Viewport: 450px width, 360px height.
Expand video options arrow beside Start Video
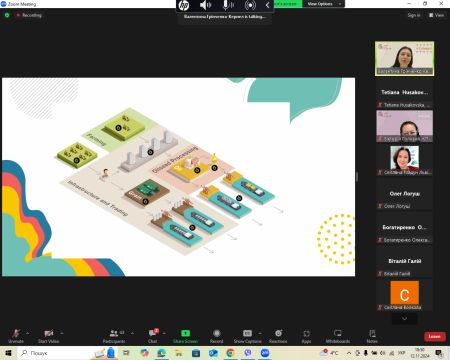(62, 333)
